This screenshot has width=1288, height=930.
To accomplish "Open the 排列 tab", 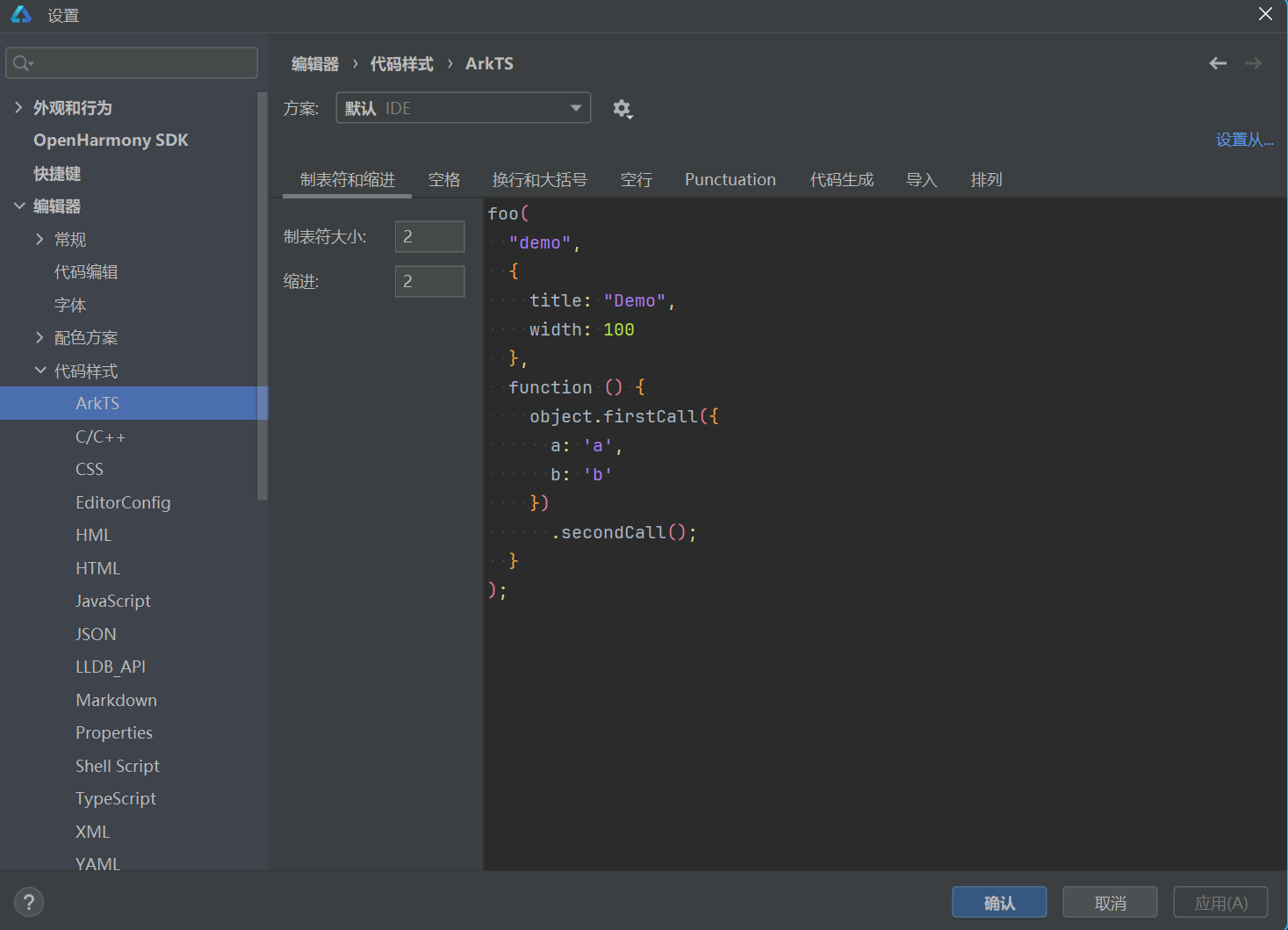I will point(987,180).
